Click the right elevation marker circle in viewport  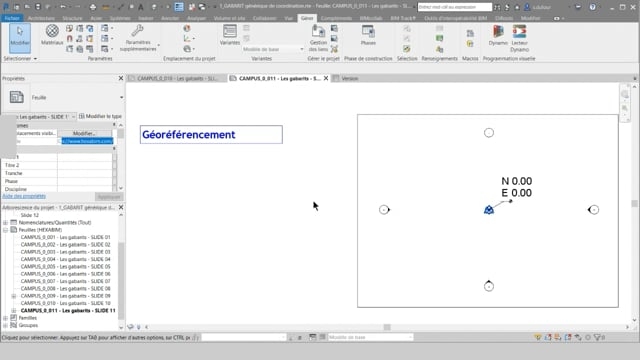(x=593, y=210)
